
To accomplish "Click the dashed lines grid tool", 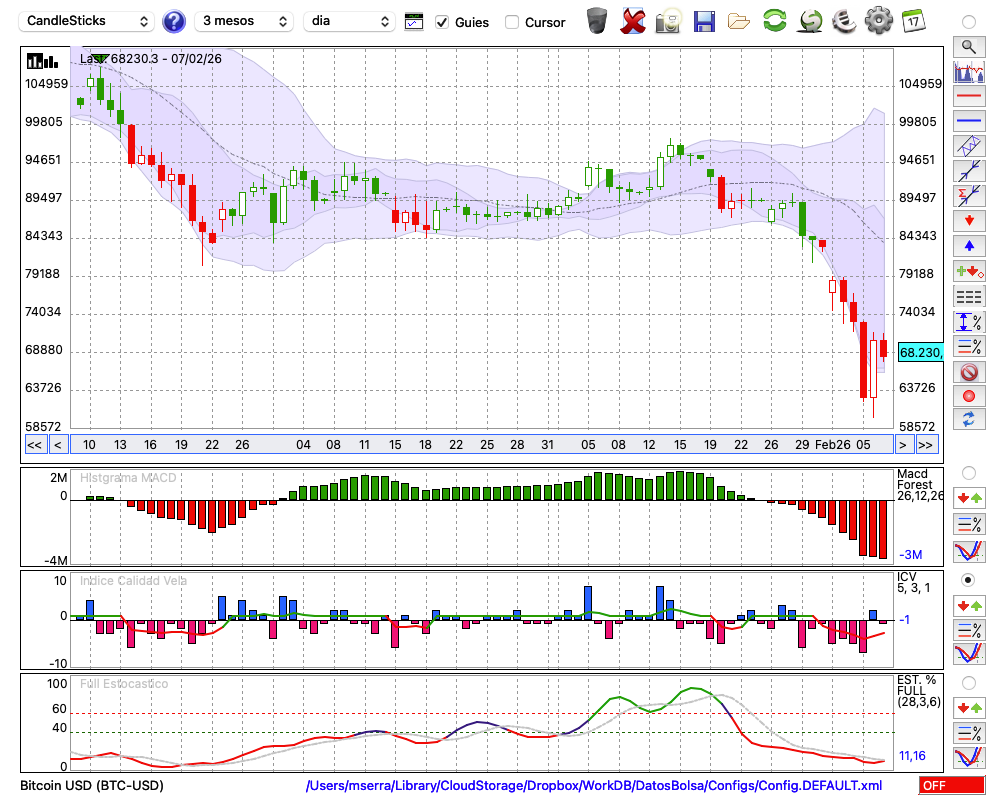I will [x=969, y=297].
